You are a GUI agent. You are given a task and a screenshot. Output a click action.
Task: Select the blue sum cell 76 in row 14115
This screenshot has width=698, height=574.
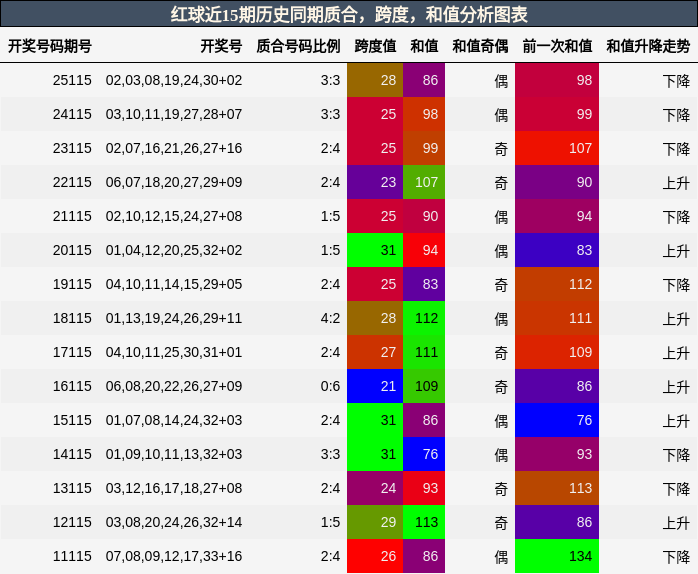click(x=424, y=454)
